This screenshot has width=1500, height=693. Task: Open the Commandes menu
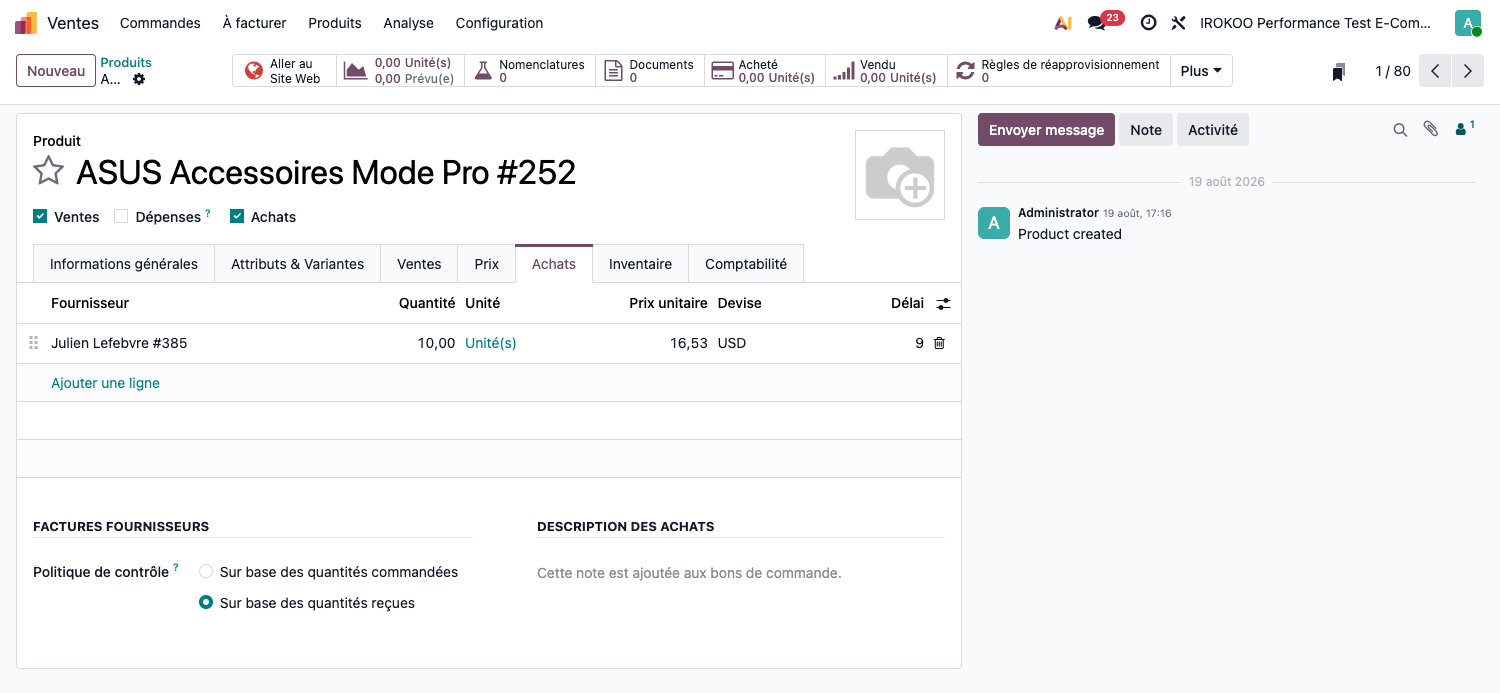pos(160,23)
